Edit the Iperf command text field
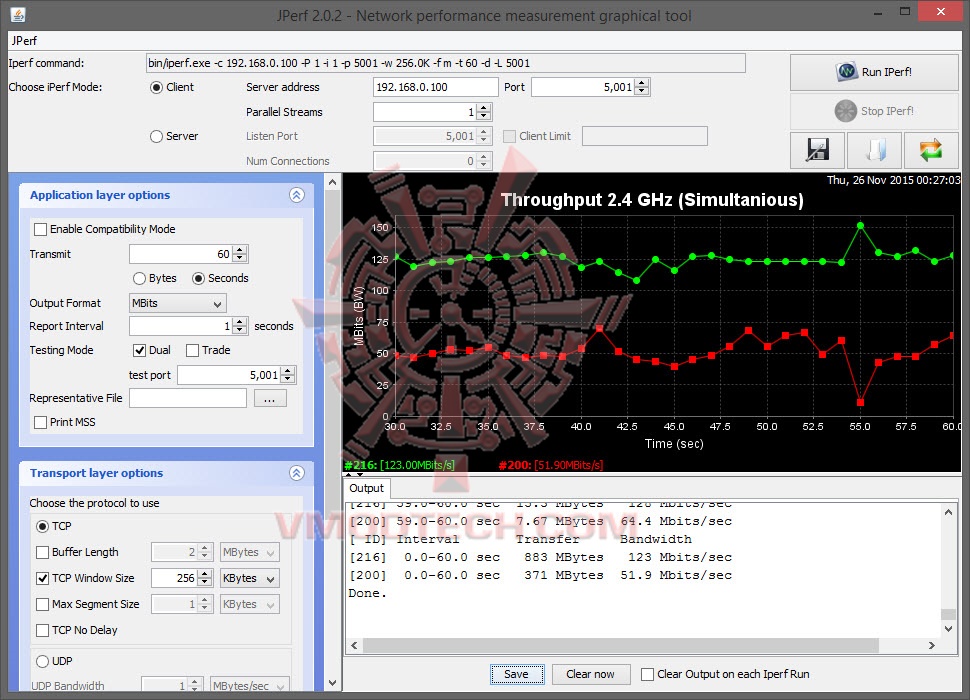The image size is (970, 700). [445, 63]
